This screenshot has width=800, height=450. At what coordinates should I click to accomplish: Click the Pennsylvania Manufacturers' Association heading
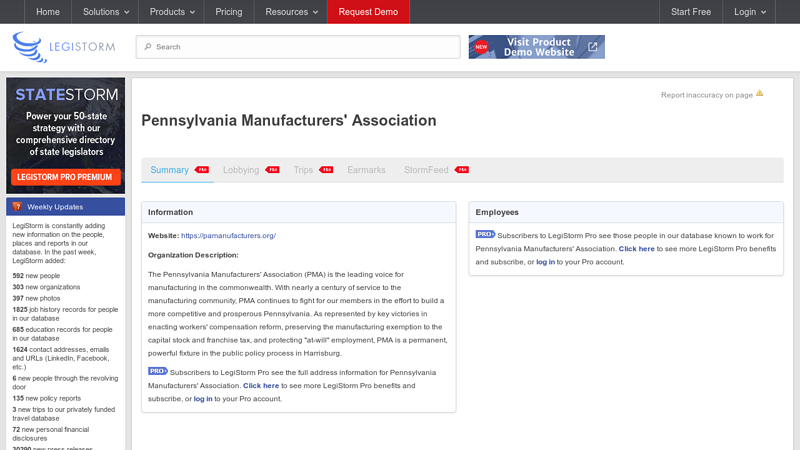pyautogui.click(x=289, y=120)
